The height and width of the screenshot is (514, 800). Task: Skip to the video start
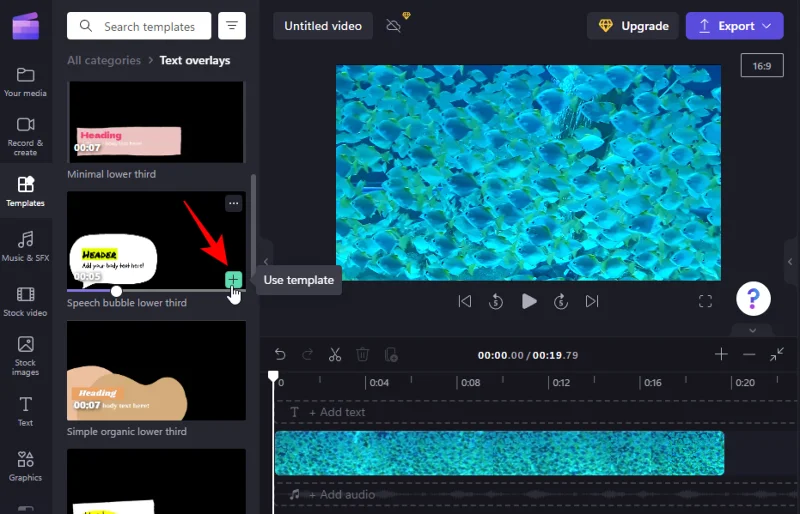coord(465,302)
